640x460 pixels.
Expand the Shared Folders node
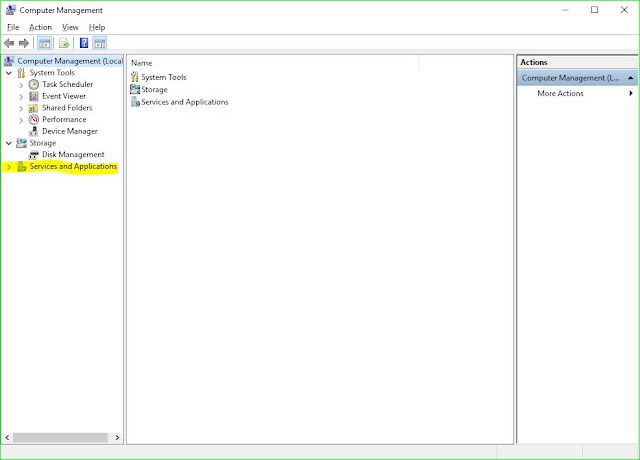(21, 109)
